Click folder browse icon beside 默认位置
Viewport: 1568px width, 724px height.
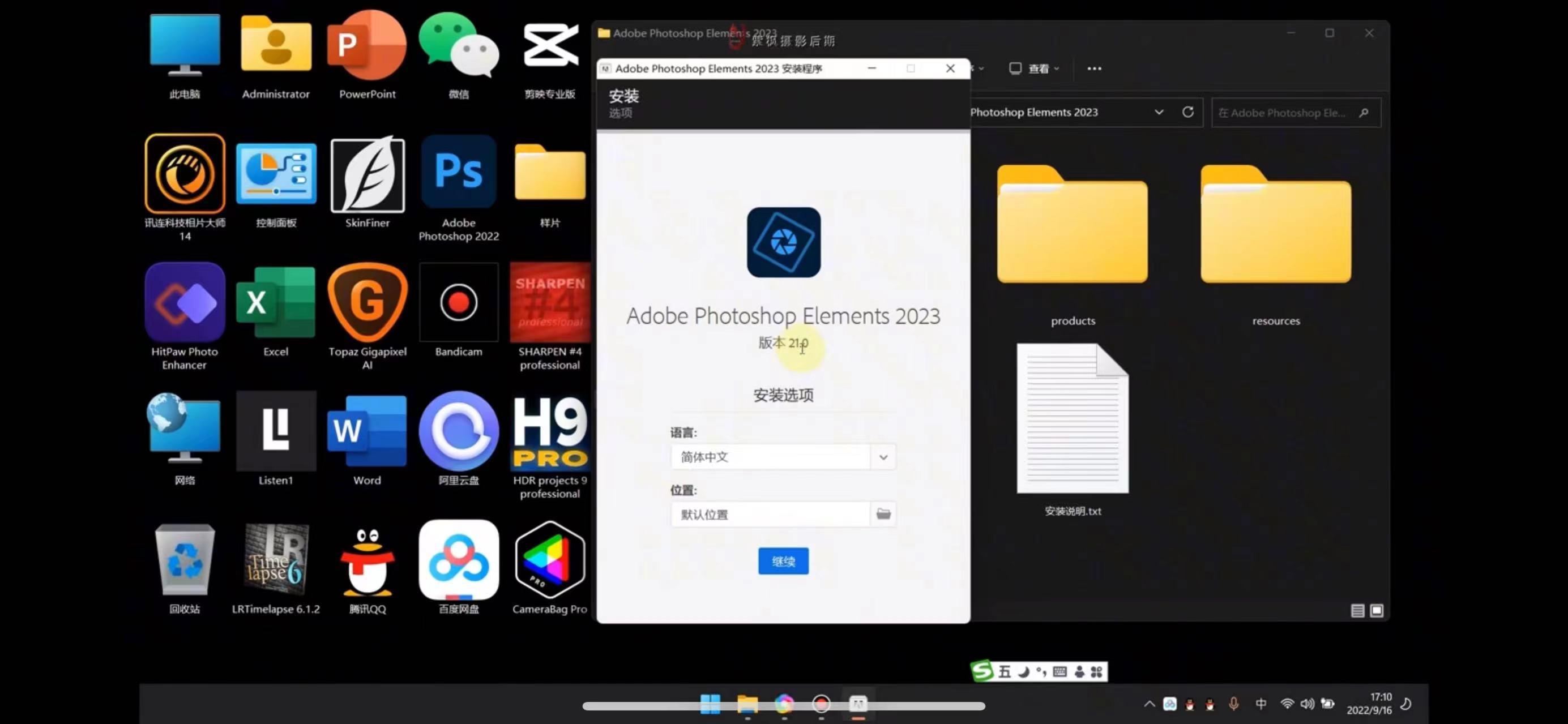click(x=883, y=514)
